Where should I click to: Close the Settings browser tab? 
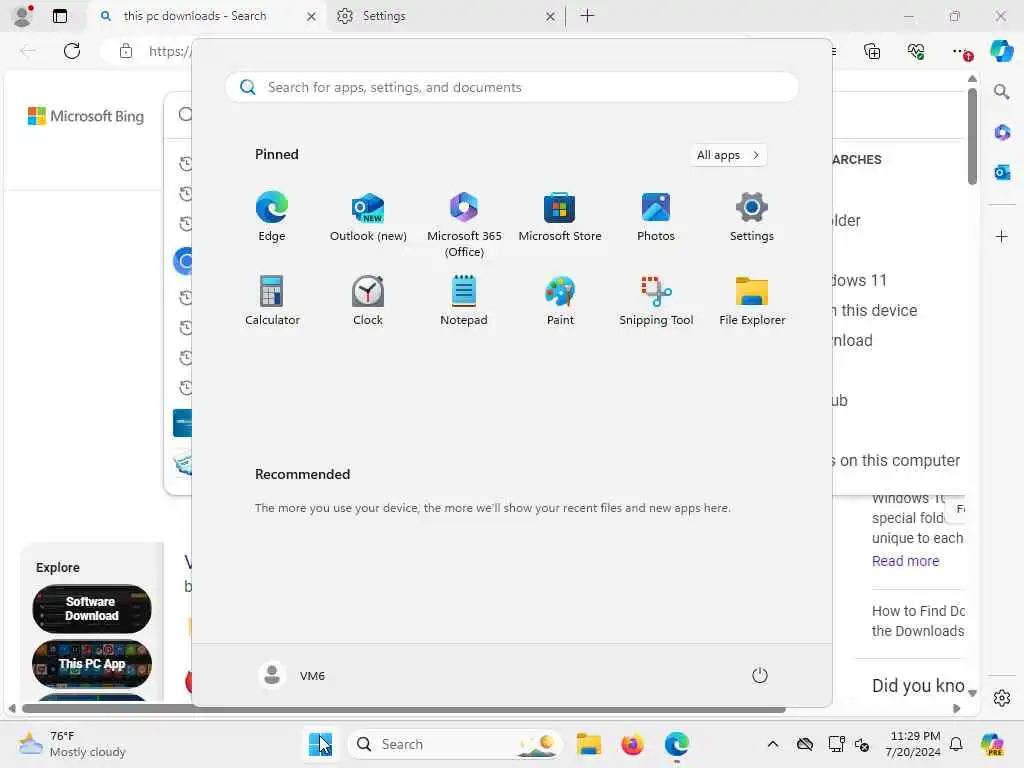[x=551, y=16]
